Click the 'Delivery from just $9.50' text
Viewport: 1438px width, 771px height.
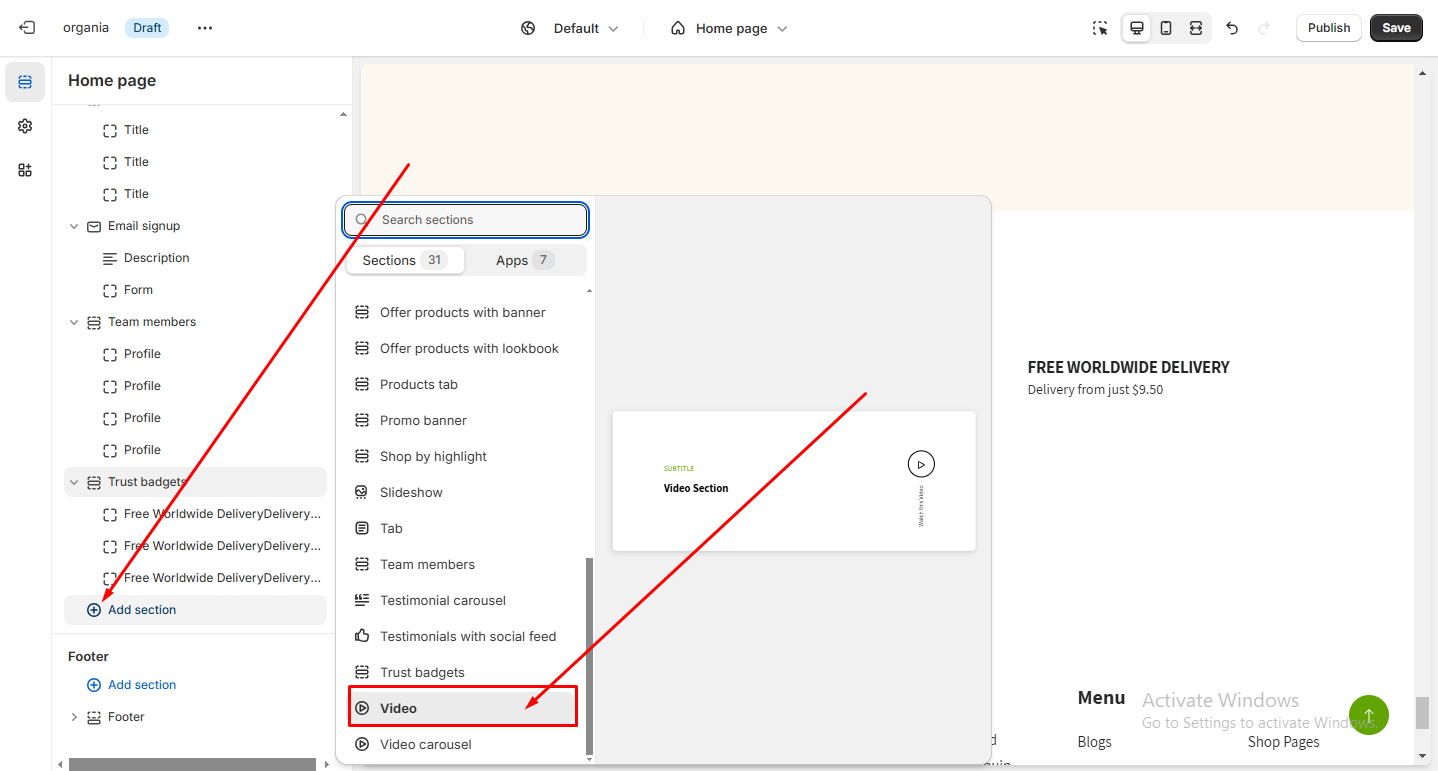pyautogui.click(x=1095, y=390)
